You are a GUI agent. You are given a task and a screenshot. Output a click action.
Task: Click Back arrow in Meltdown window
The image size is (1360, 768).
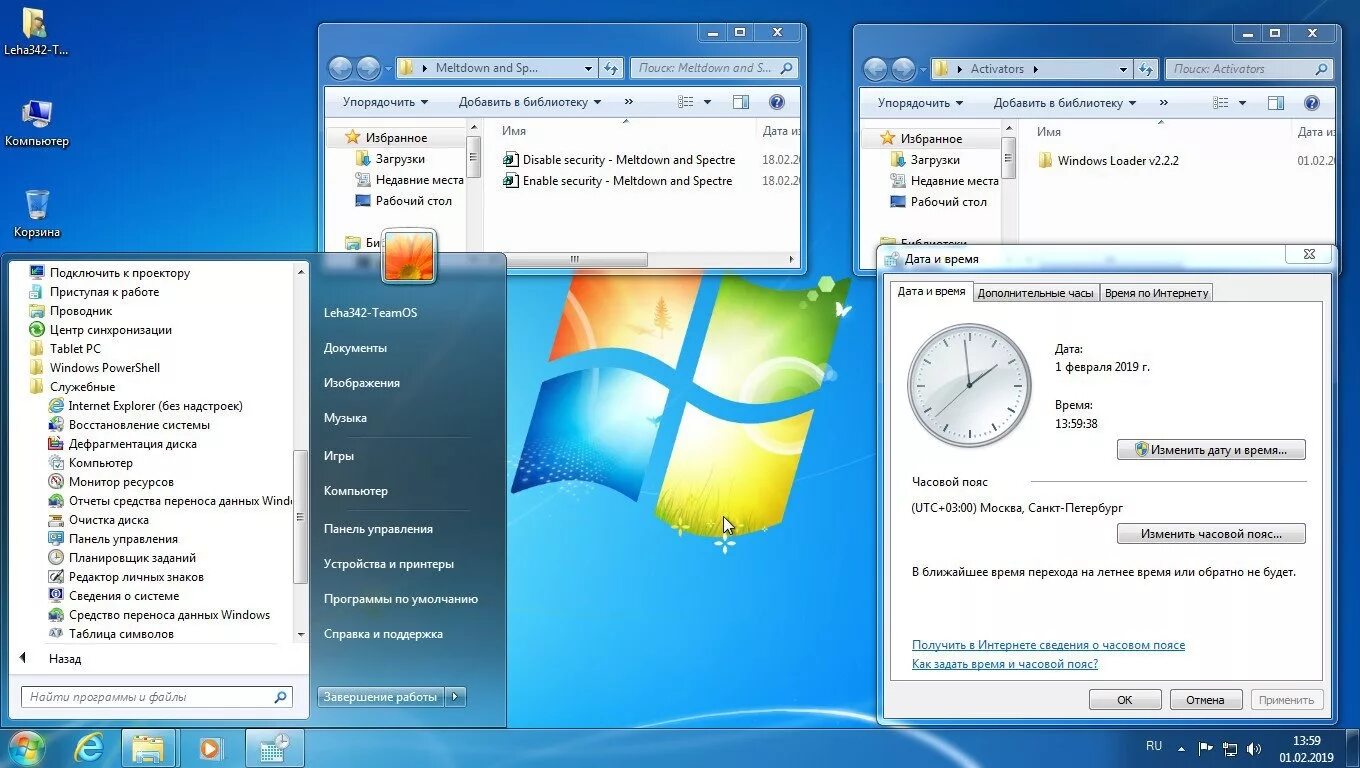click(x=340, y=68)
